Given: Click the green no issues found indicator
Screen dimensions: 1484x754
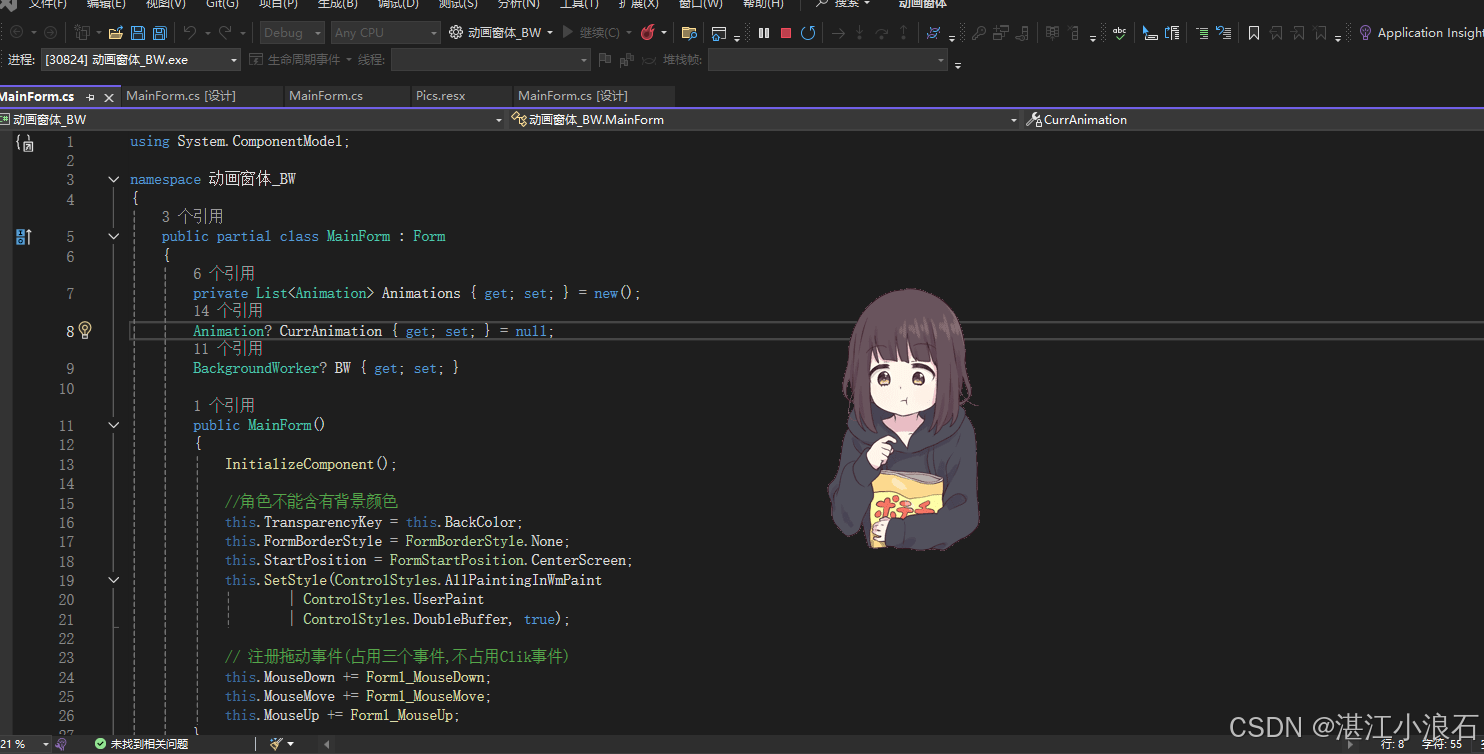Looking at the screenshot, I should (141, 744).
